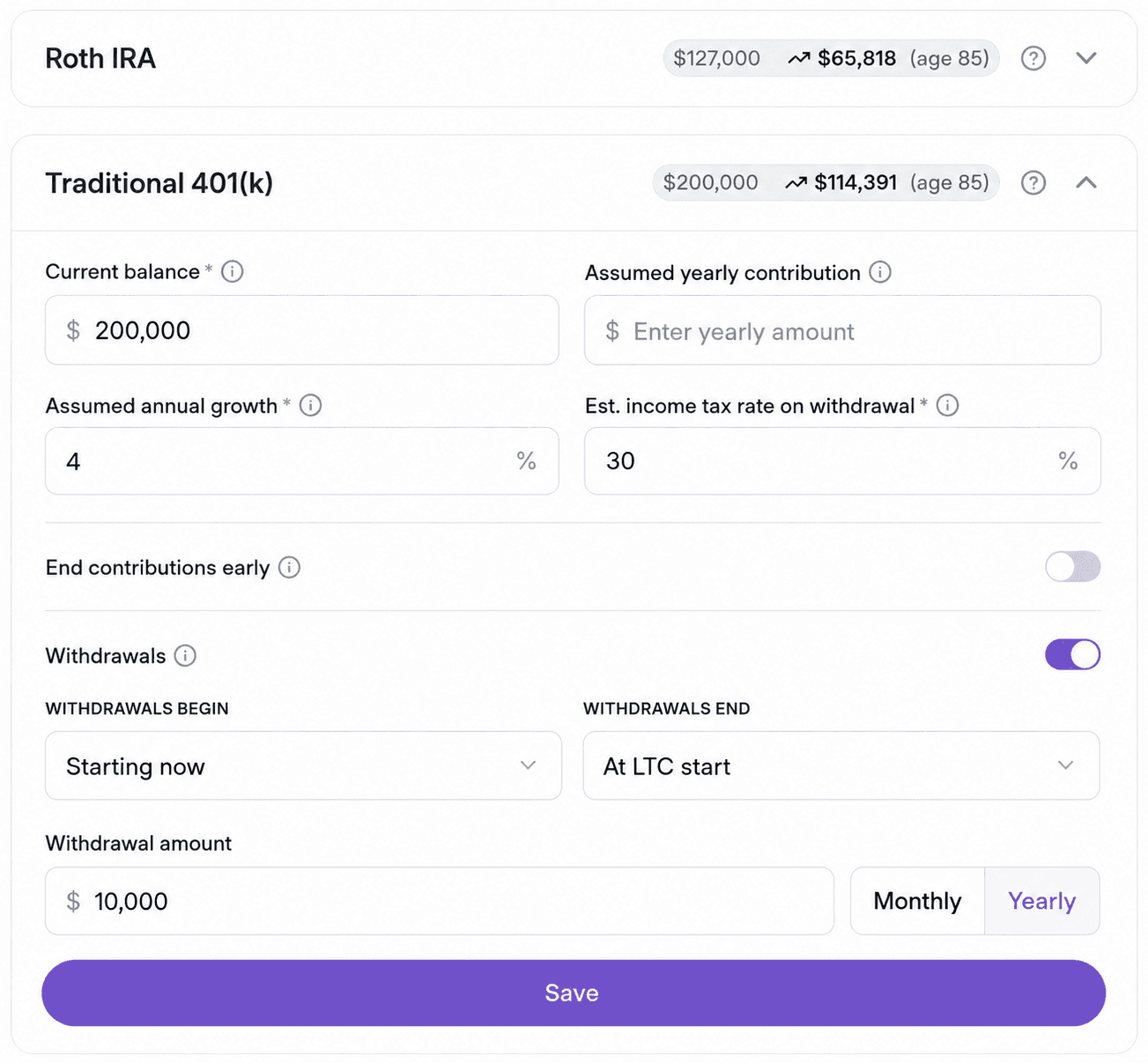Disable the Withdrawals toggle
Viewport: 1148px width, 1063px height.
point(1072,654)
